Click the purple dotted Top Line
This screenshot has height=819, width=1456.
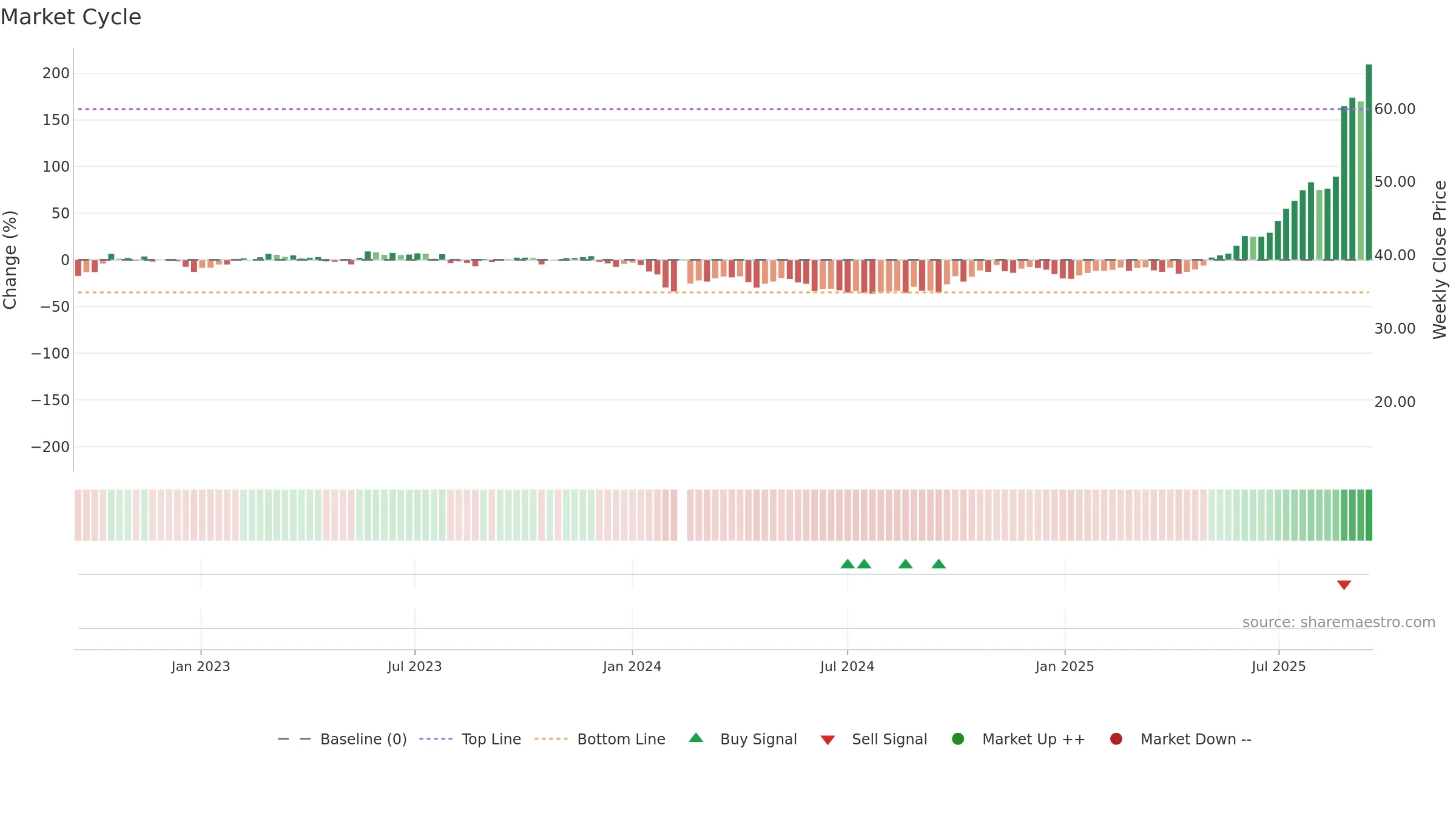[722, 109]
